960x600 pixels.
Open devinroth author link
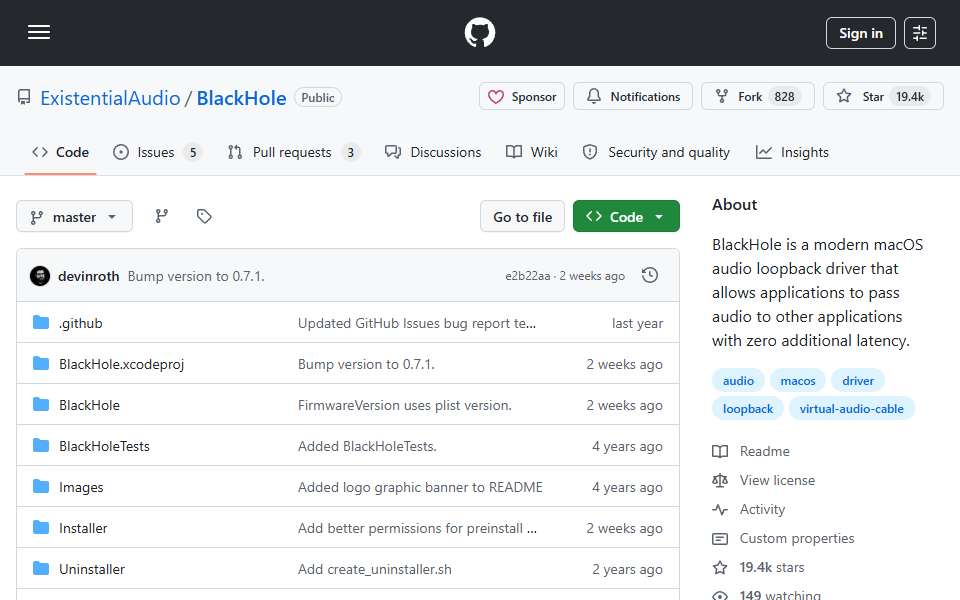(x=89, y=276)
